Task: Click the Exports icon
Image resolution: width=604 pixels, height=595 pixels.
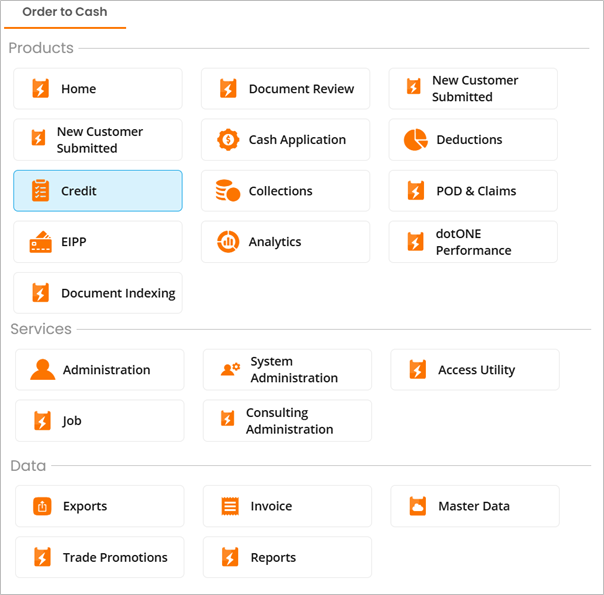Action: [42, 506]
